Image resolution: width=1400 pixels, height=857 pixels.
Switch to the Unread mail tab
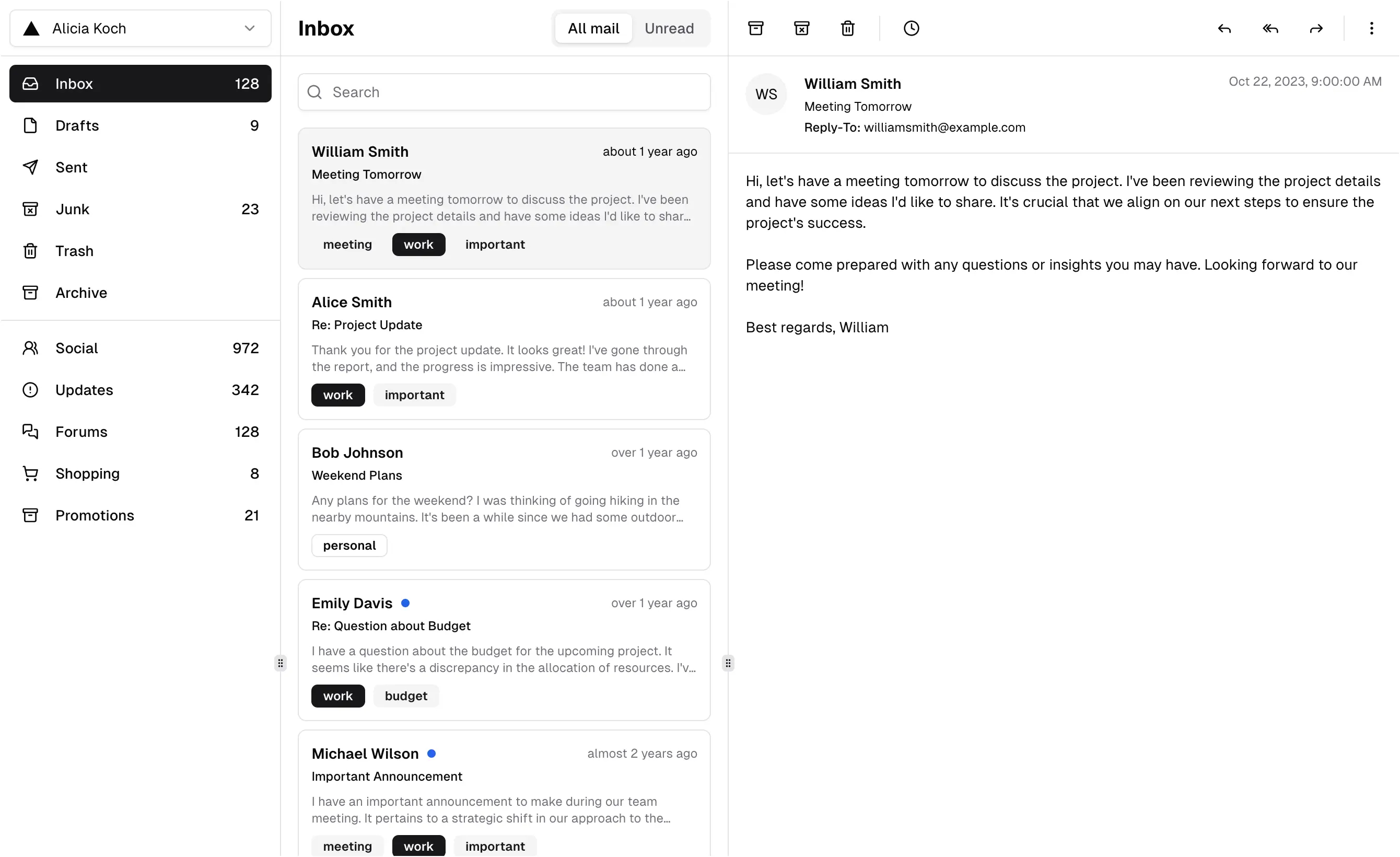click(669, 28)
